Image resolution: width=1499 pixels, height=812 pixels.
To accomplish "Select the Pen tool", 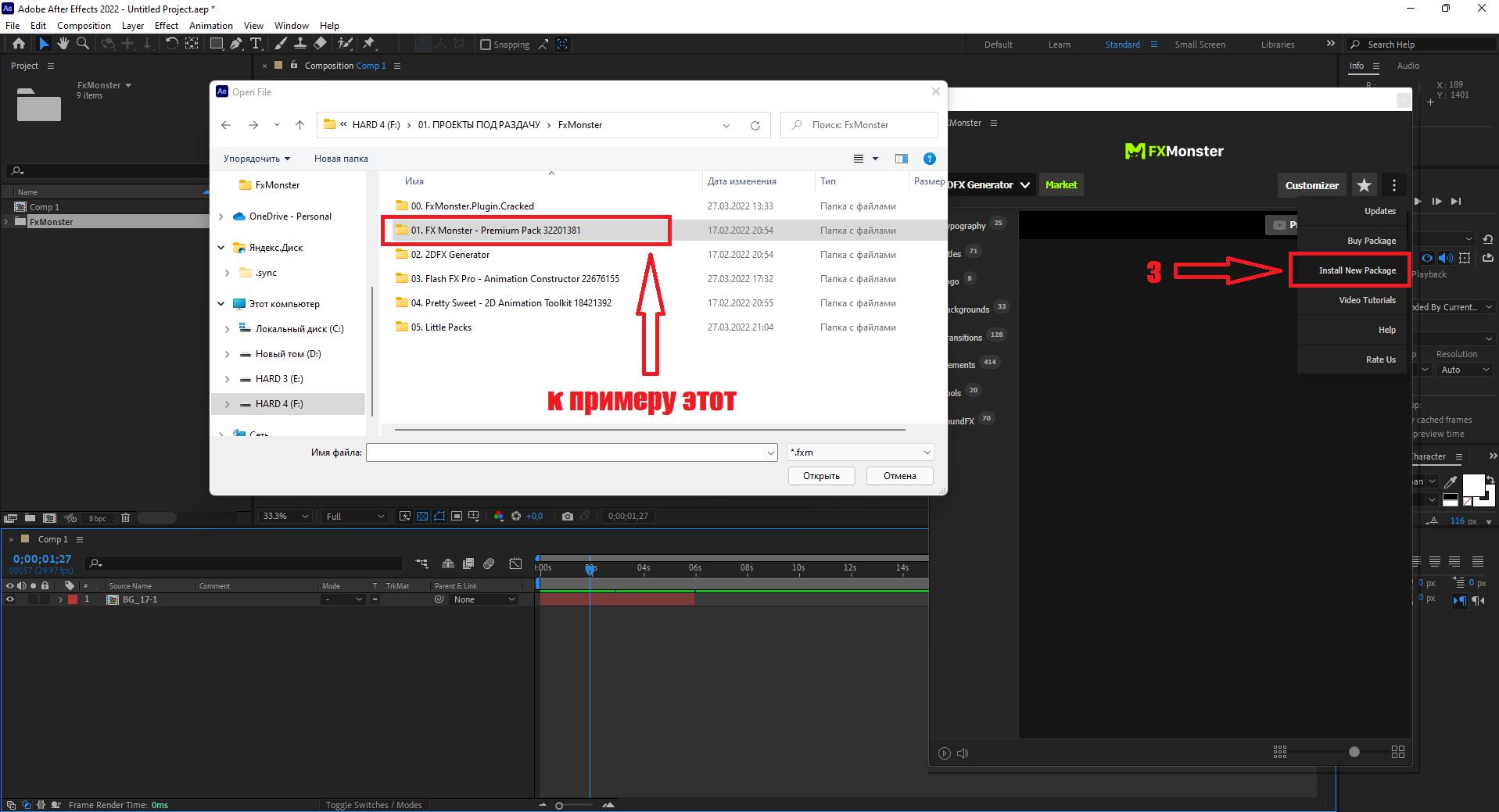I will coord(236,44).
